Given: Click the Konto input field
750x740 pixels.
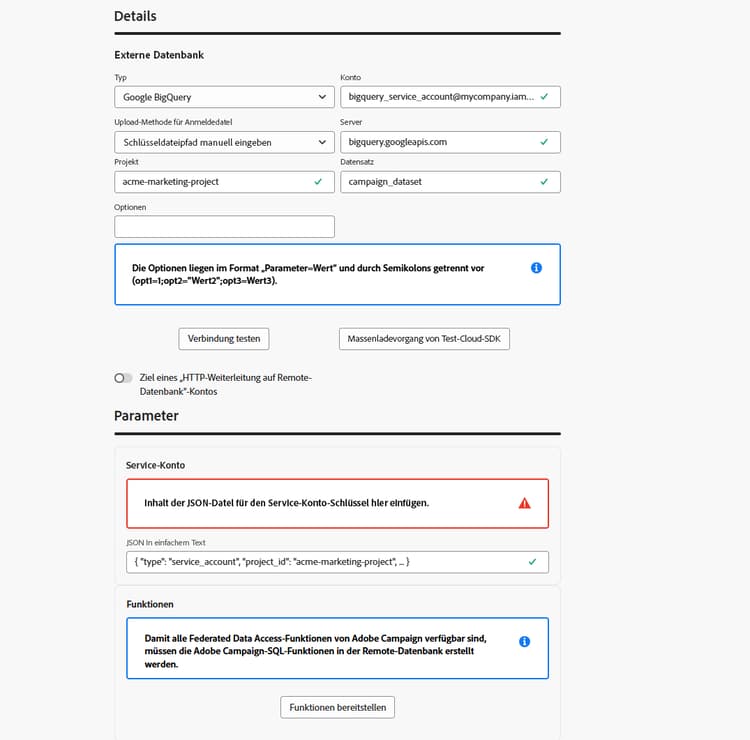Looking at the screenshot, I should pyautogui.click(x=450, y=97).
